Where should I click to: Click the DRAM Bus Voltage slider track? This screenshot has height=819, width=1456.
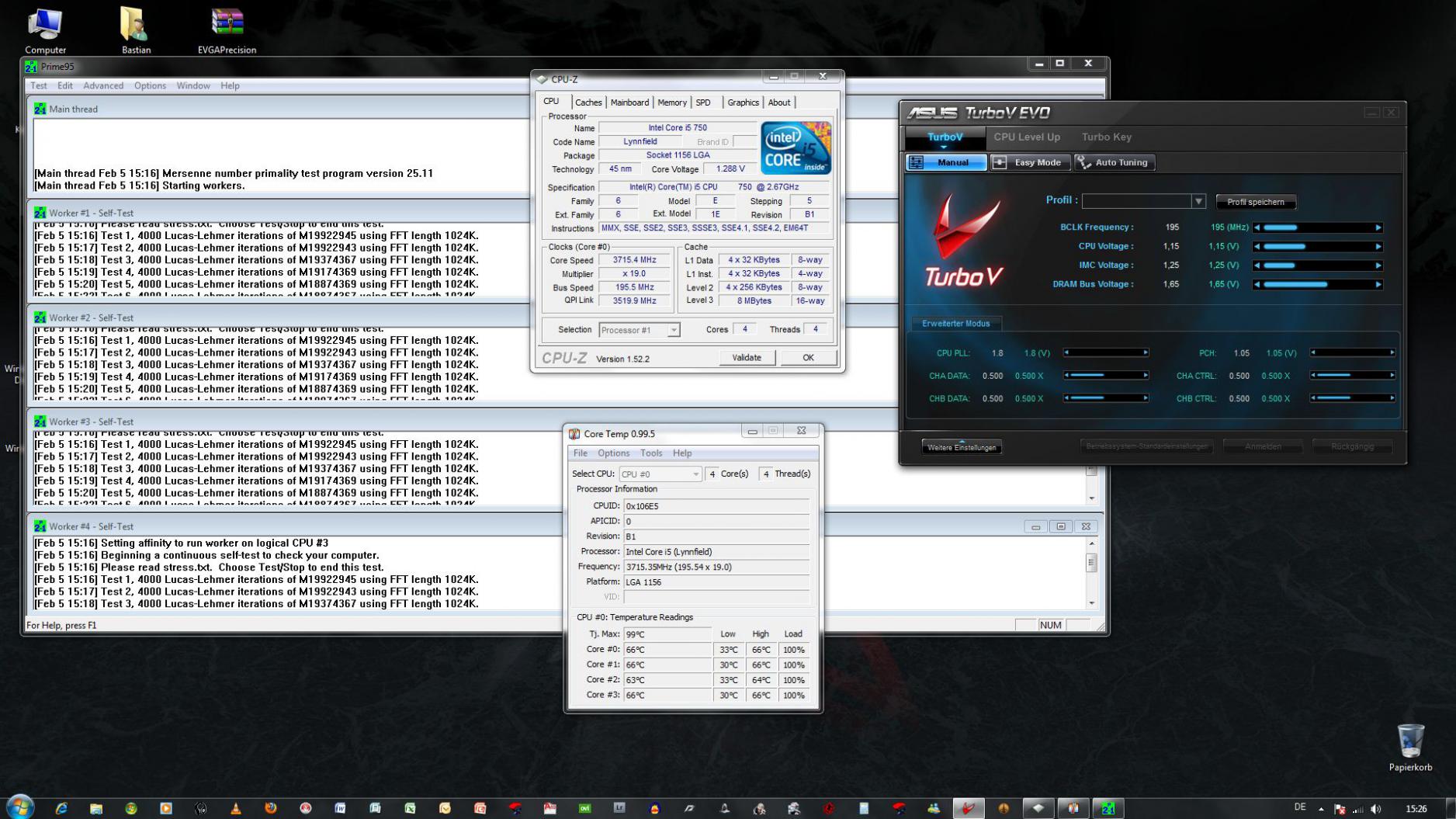[x=1317, y=284]
